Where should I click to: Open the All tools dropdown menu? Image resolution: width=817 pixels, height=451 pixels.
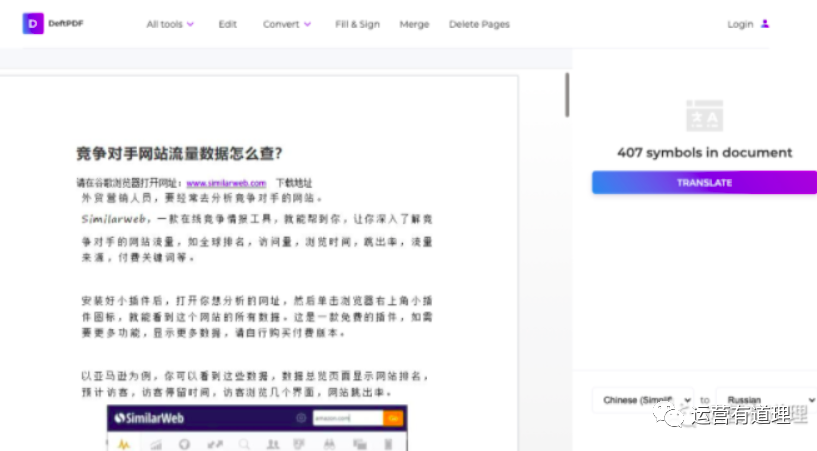point(170,24)
